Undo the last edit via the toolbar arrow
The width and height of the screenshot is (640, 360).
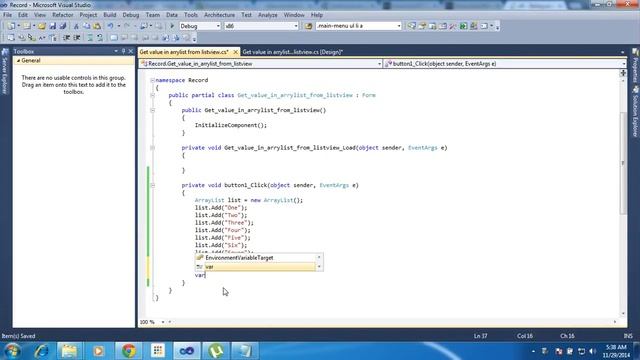pyautogui.click(x=110, y=26)
